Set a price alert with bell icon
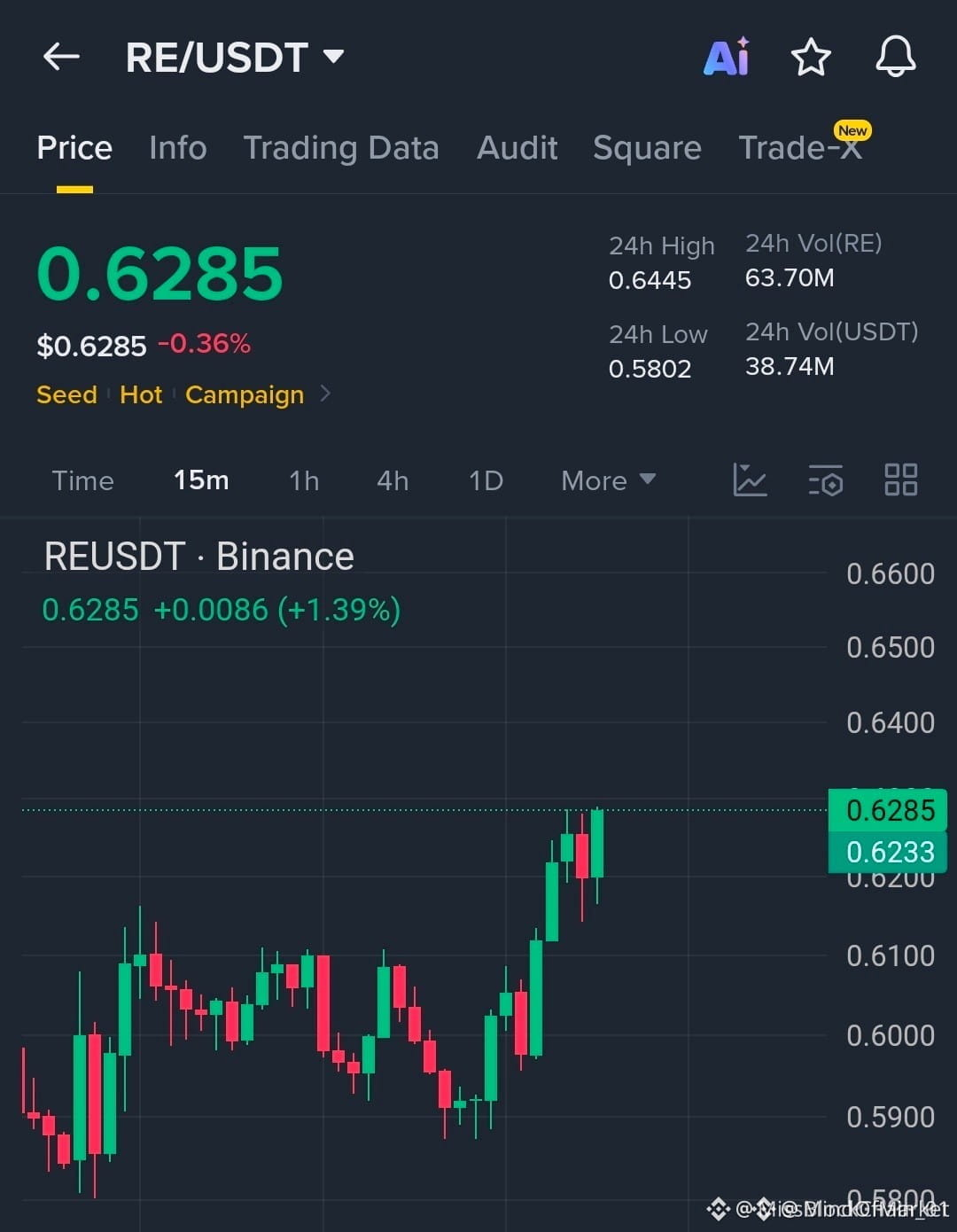Viewport: 957px width, 1232px height. tap(896, 57)
